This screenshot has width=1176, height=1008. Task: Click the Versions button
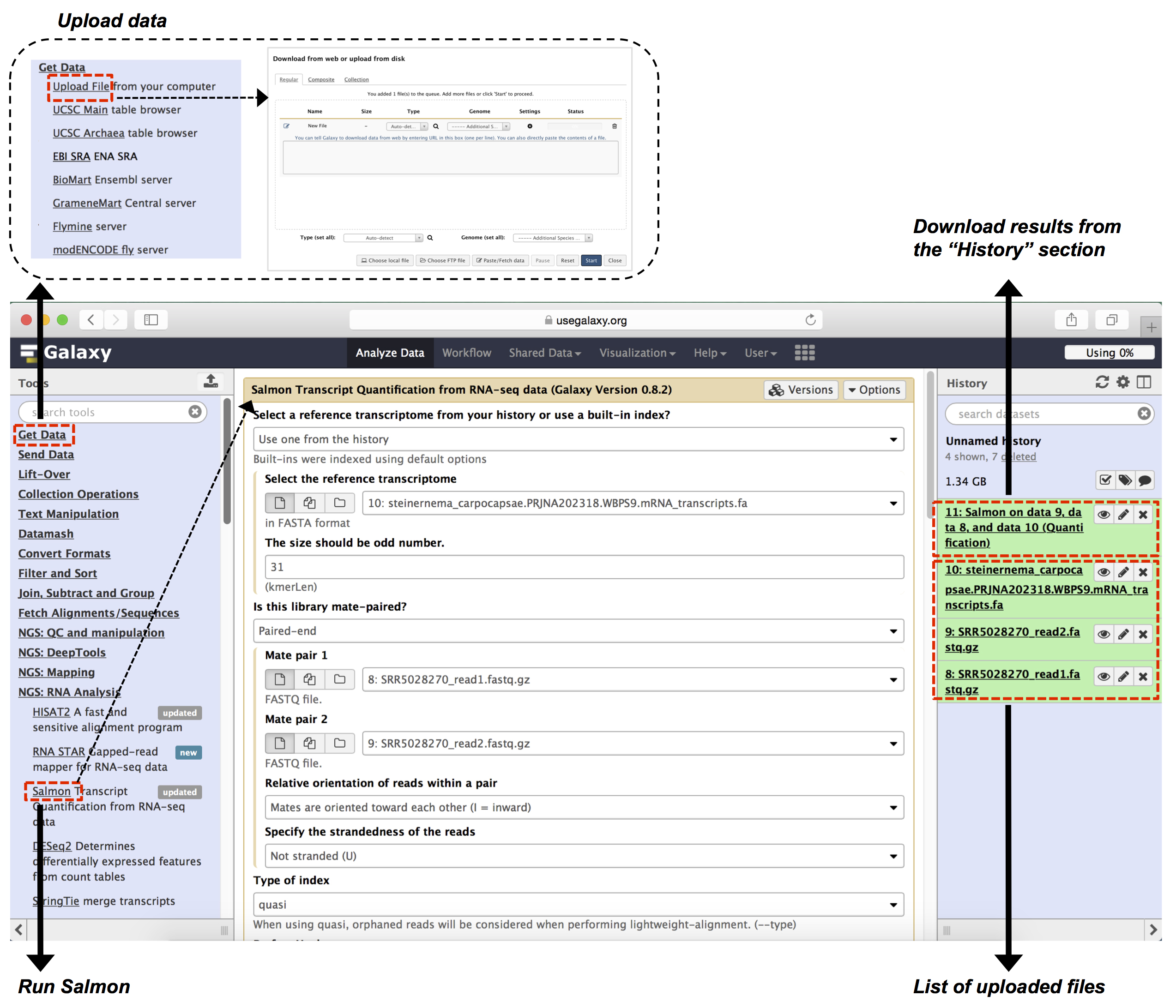coord(801,390)
